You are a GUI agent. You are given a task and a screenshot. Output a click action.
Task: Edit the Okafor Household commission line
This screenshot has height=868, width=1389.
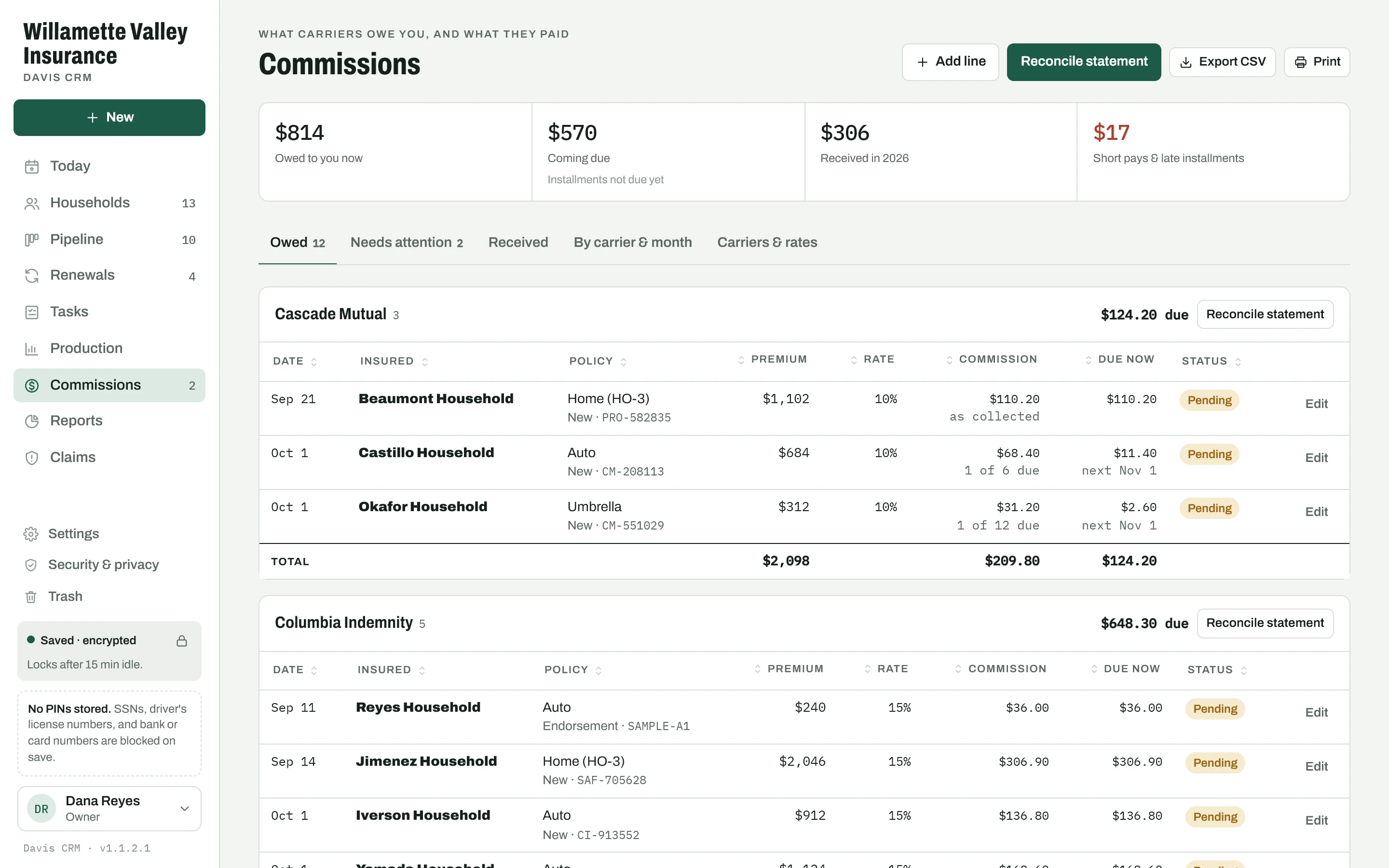click(1316, 512)
